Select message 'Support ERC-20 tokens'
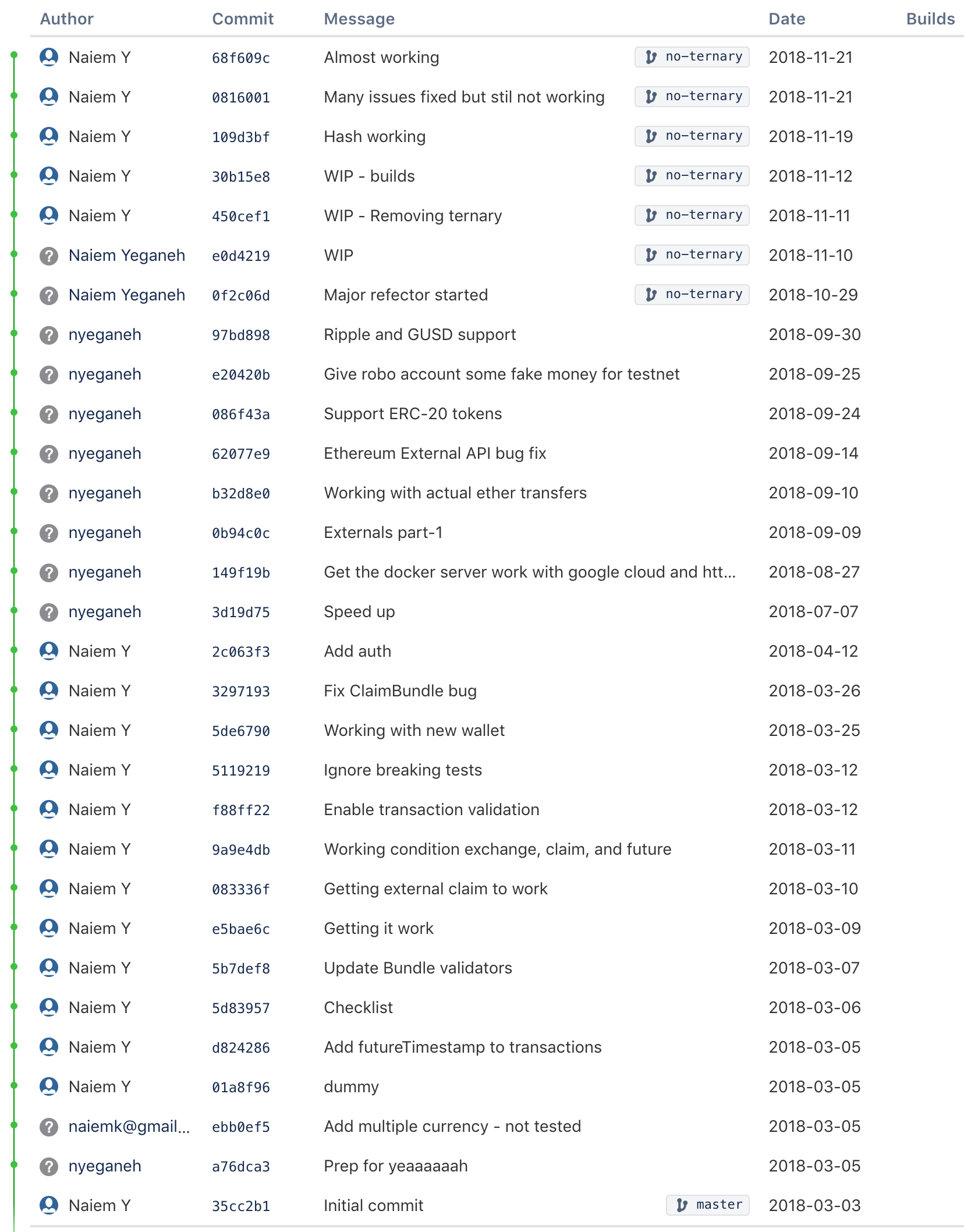Image resolution: width=964 pixels, height=1232 pixels. [413, 413]
